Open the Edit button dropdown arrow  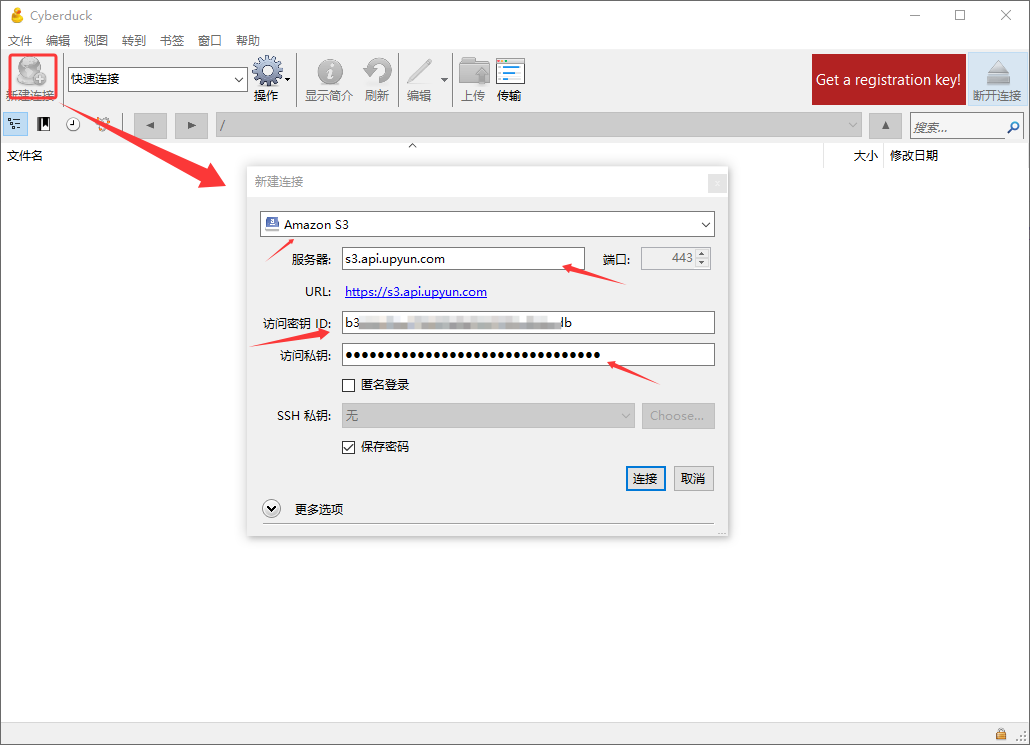pyautogui.click(x=445, y=79)
